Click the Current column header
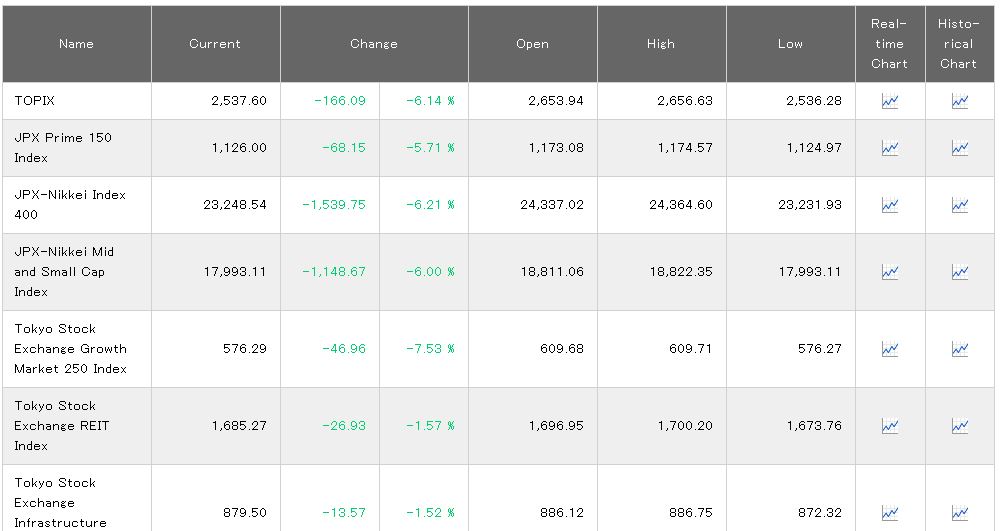 pyautogui.click(x=215, y=44)
